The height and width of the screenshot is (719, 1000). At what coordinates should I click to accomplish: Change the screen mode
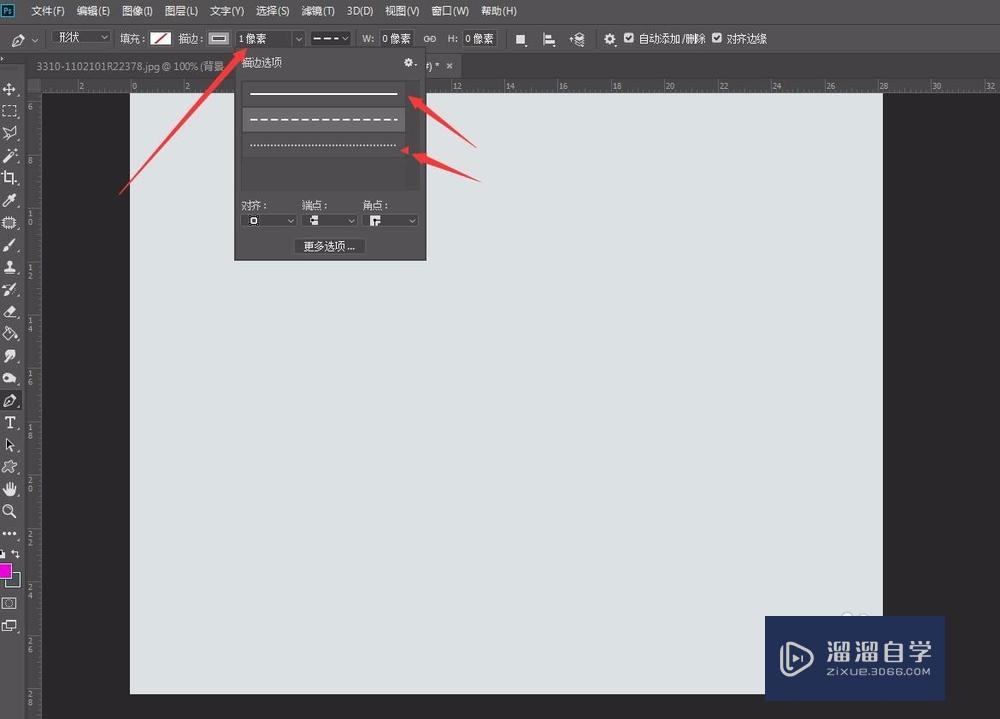point(9,626)
